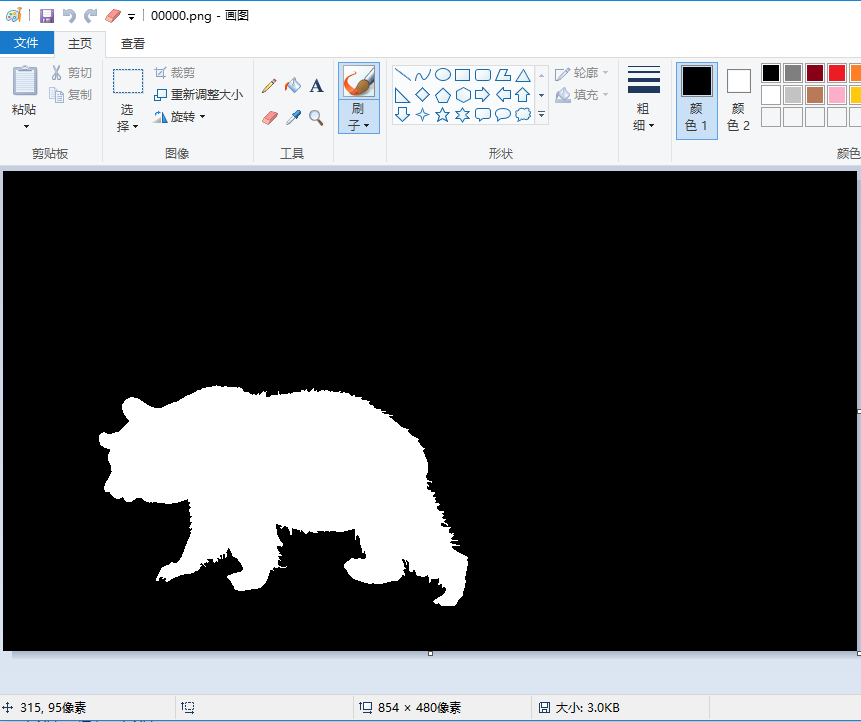Open the 轮廓 outline dropdown
The width and height of the screenshot is (861, 722).
tap(582, 72)
